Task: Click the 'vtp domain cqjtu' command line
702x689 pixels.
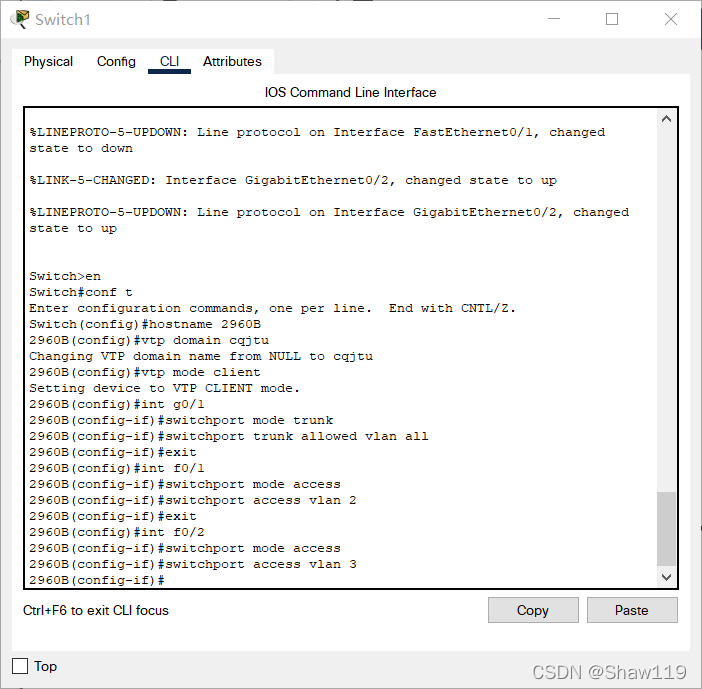Action: 149,340
